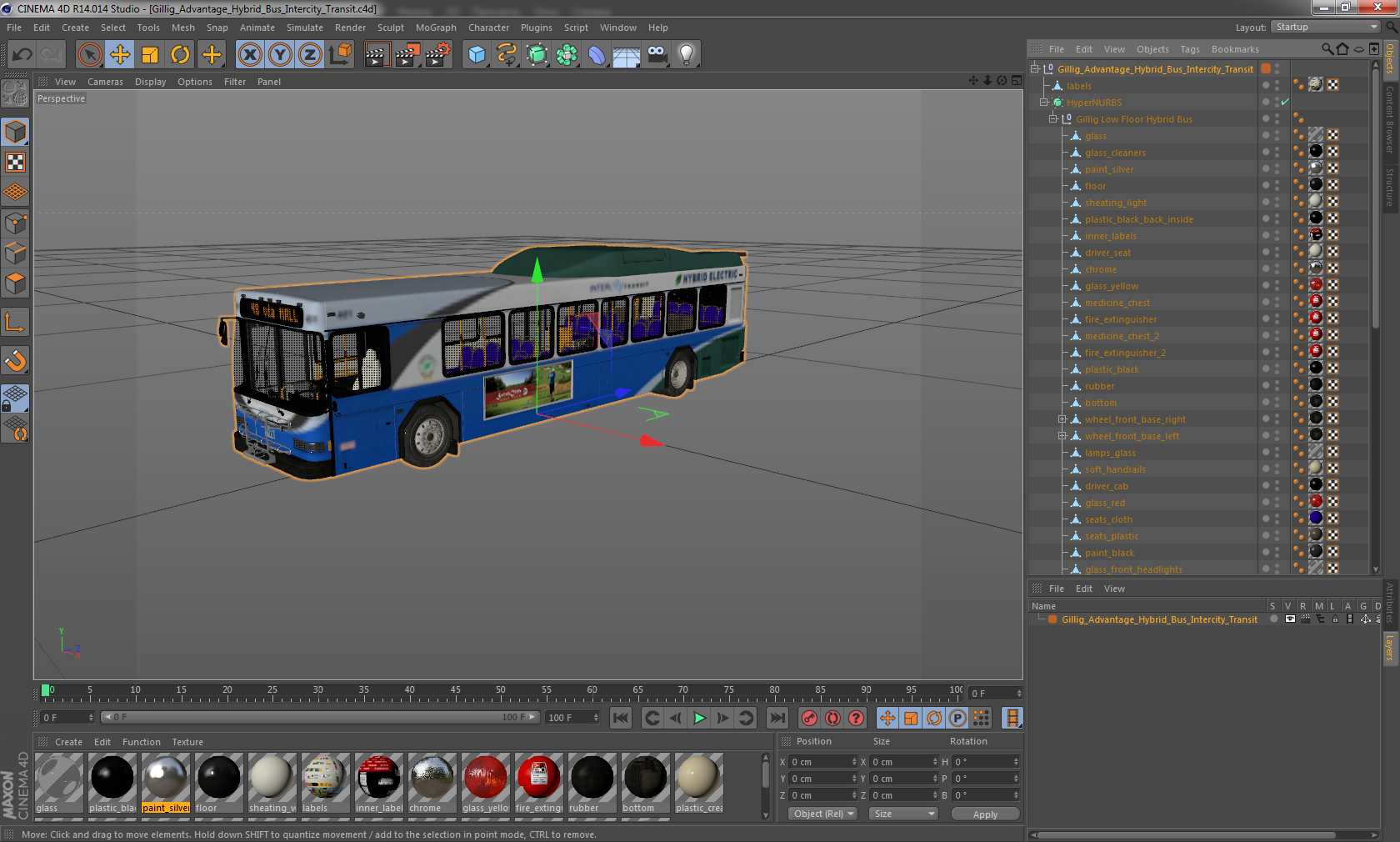Viewport: 1400px width, 842px height.
Task: Switch to Edges mode
Action: (x=16, y=253)
